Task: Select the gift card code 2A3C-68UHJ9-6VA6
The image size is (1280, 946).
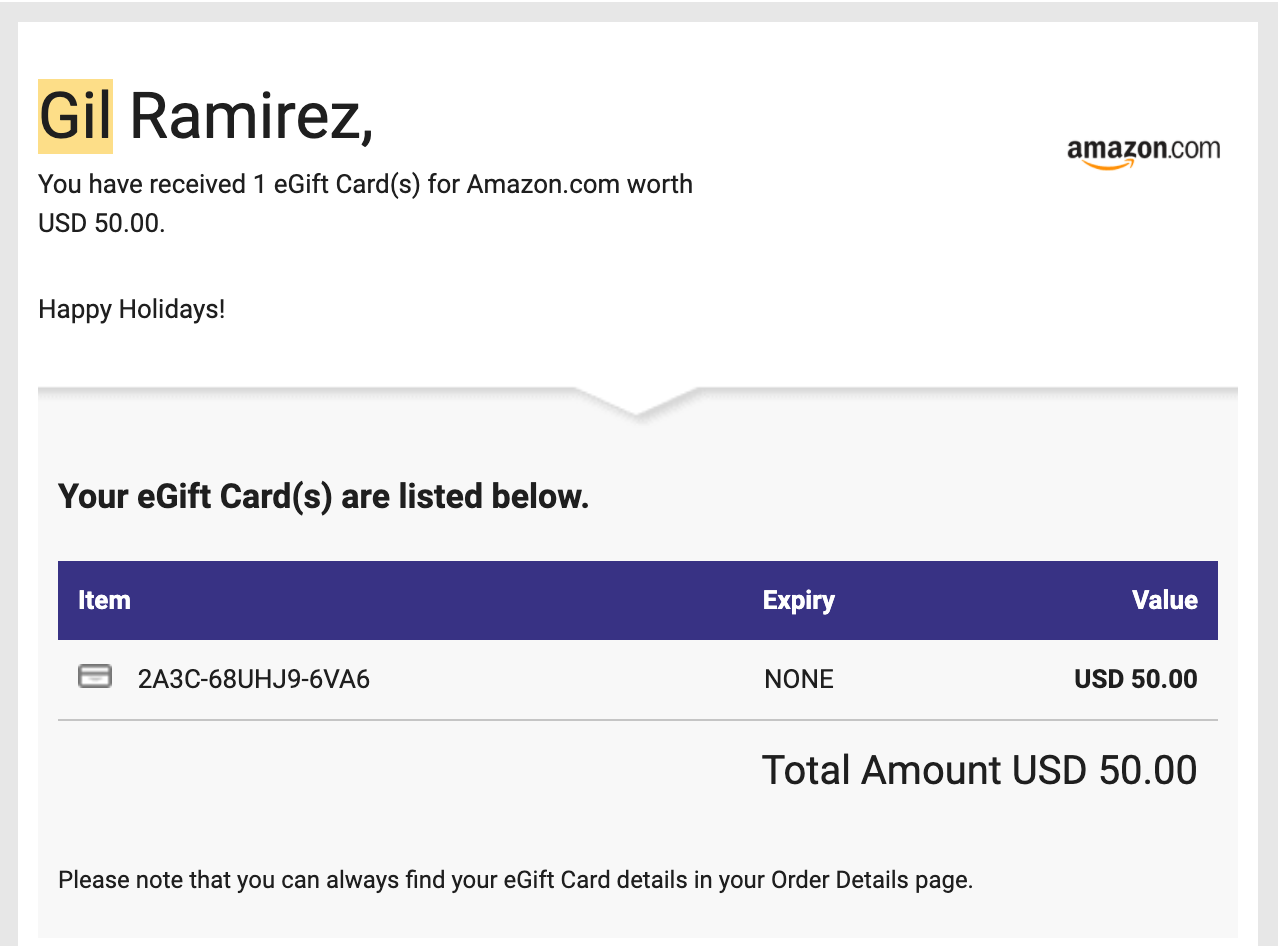Action: point(254,680)
